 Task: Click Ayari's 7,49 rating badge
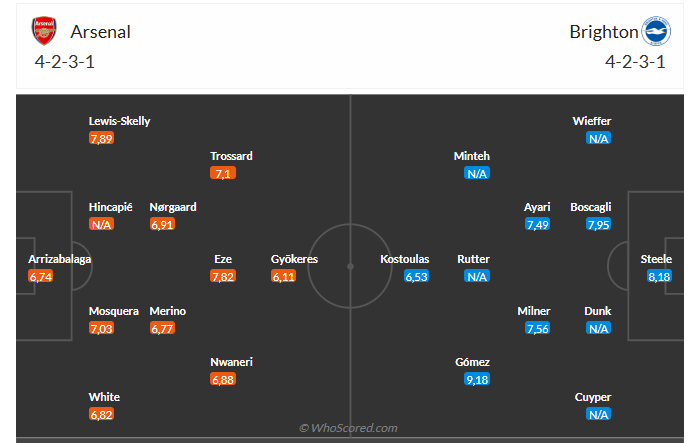(x=538, y=225)
